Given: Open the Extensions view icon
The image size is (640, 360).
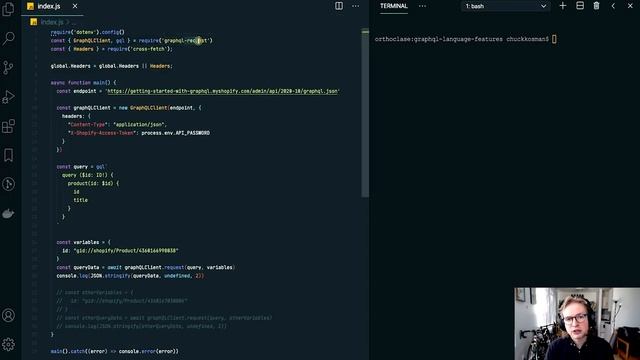Looking at the screenshot, I should tap(8, 126).
